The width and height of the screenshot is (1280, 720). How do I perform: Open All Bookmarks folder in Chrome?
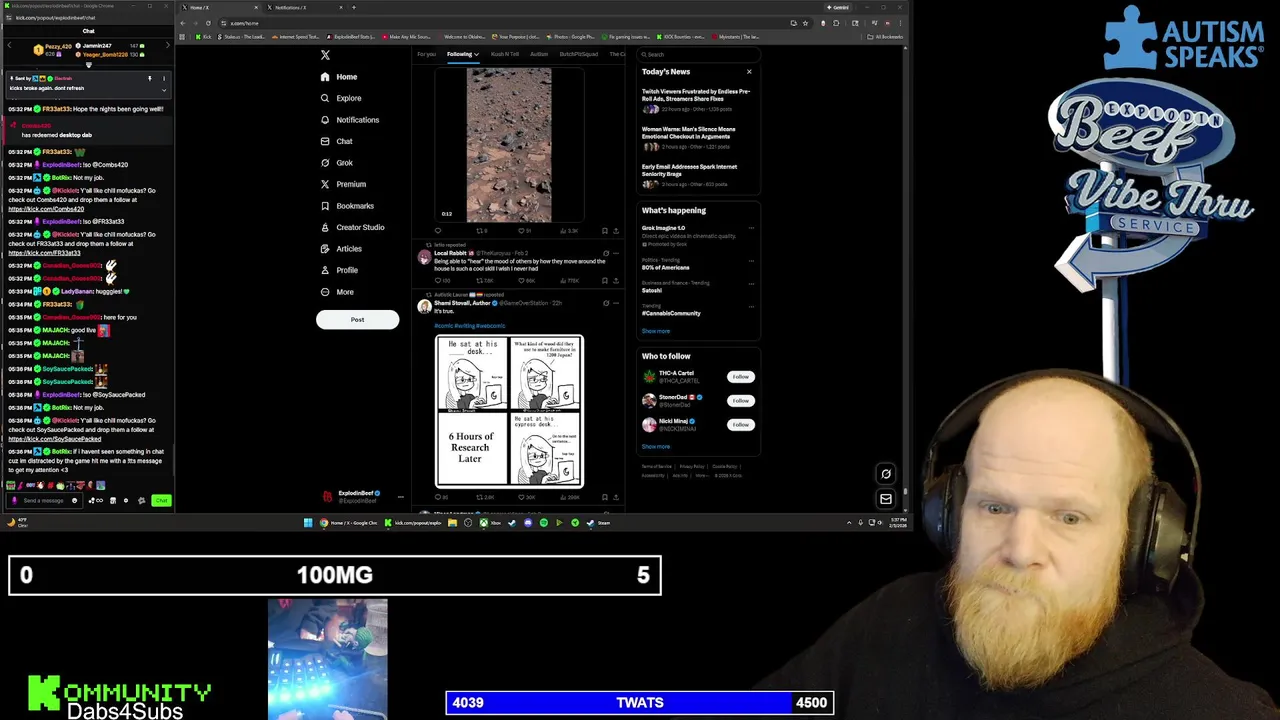[x=886, y=37]
